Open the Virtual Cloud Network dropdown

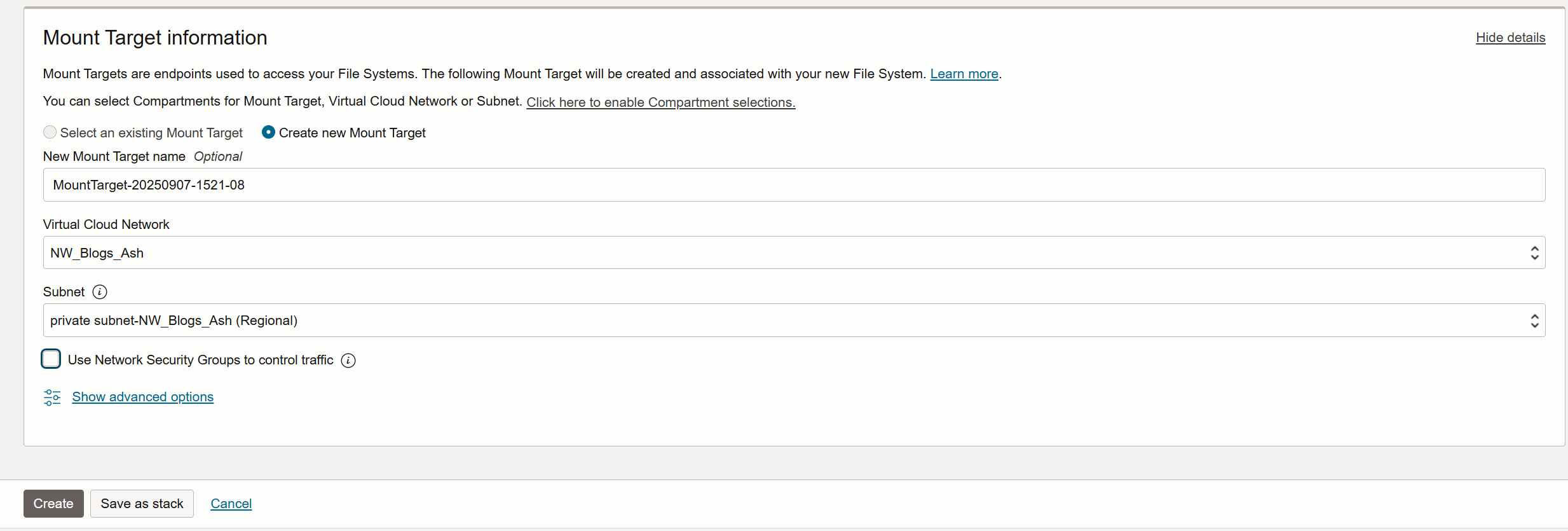[794, 253]
